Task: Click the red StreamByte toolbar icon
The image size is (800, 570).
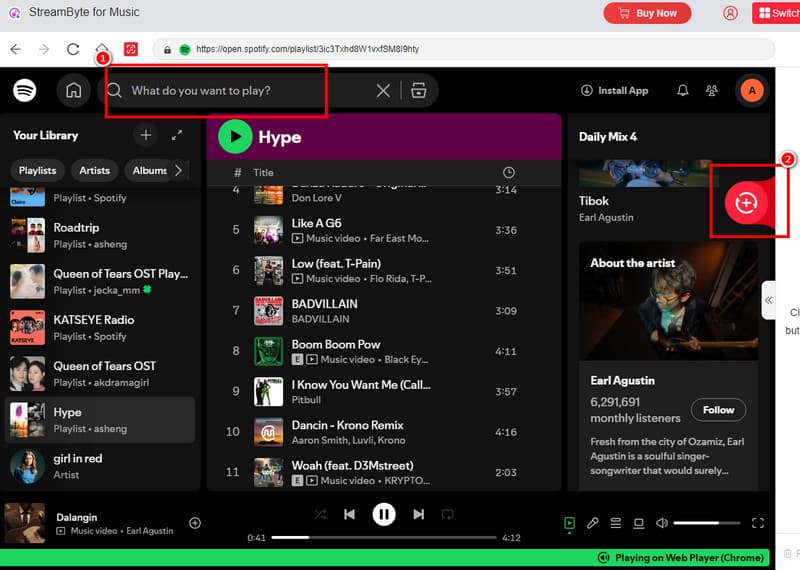Action: coord(131,49)
